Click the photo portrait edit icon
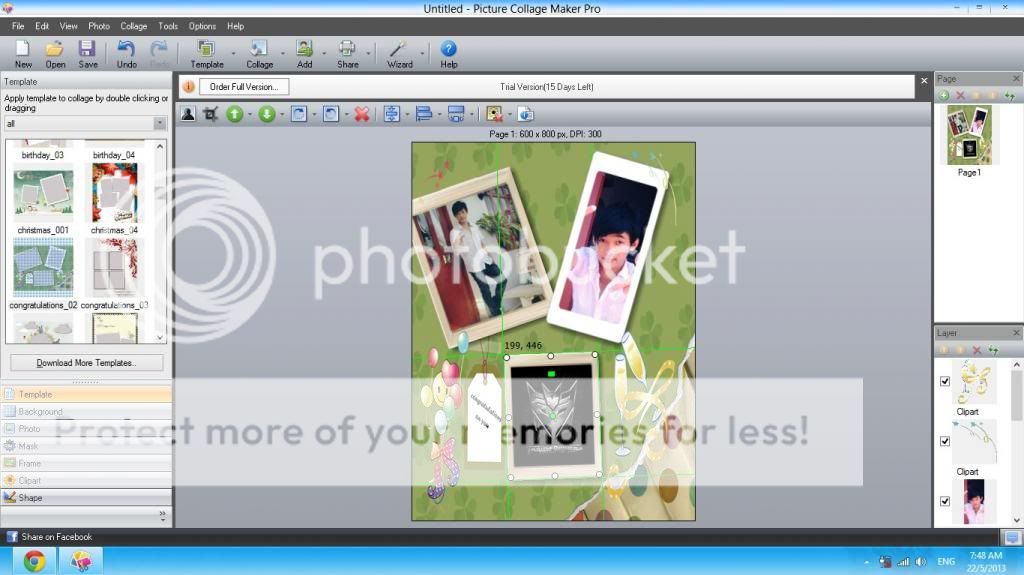1024x575 pixels. coord(188,114)
